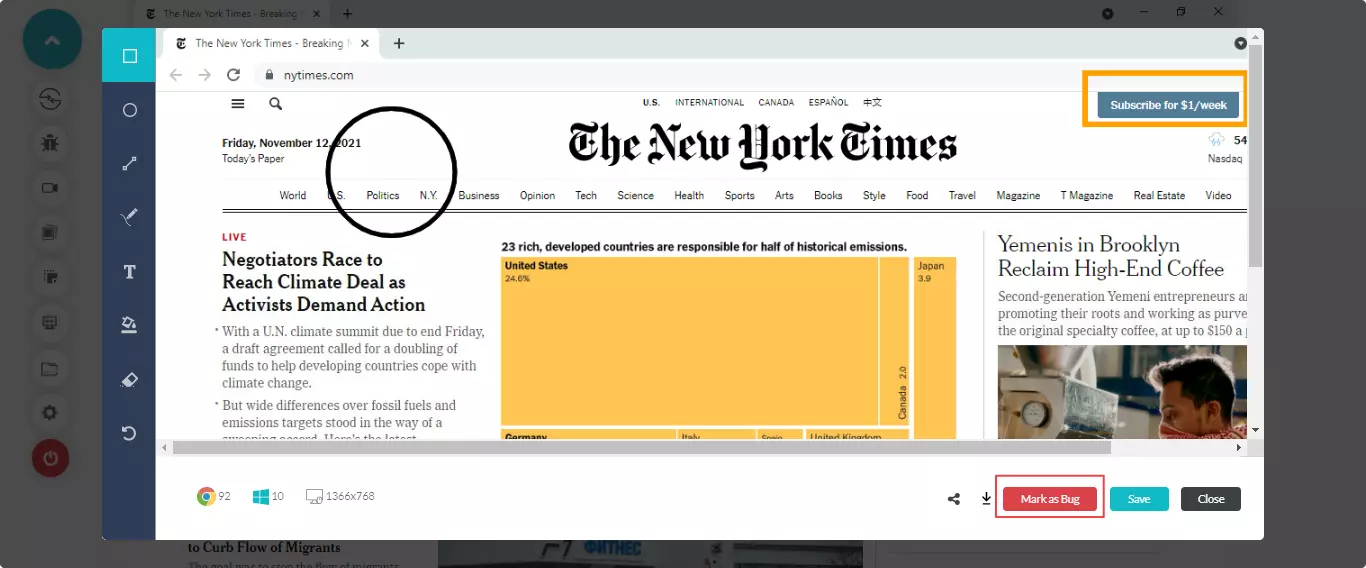This screenshot has height=568, width=1366.
Task: Click the teal Save button
Action: point(1139,499)
